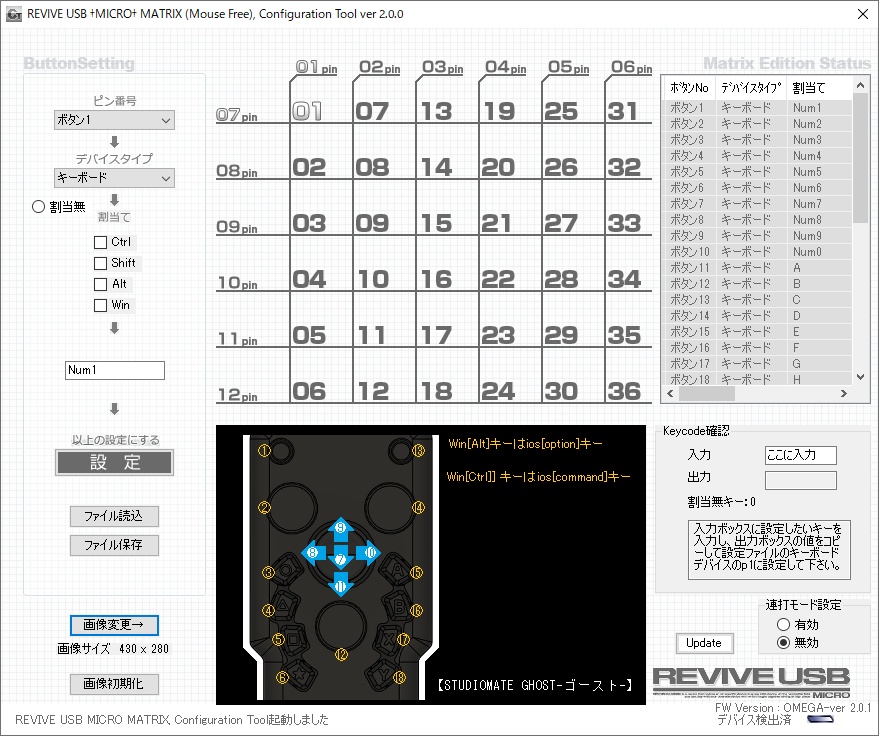Image resolution: width=879 pixels, height=736 pixels.
Task: Select matrix button 15 cell
Action: [436, 223]
